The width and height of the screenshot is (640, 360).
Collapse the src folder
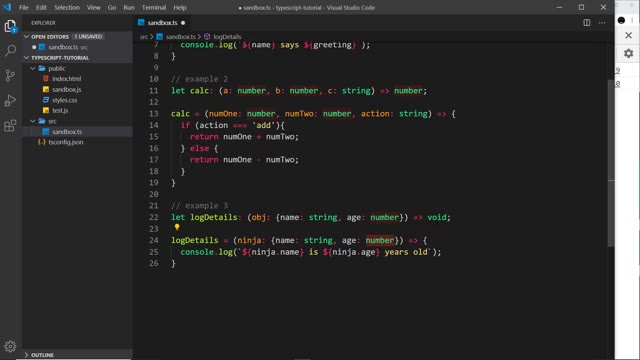33,121
